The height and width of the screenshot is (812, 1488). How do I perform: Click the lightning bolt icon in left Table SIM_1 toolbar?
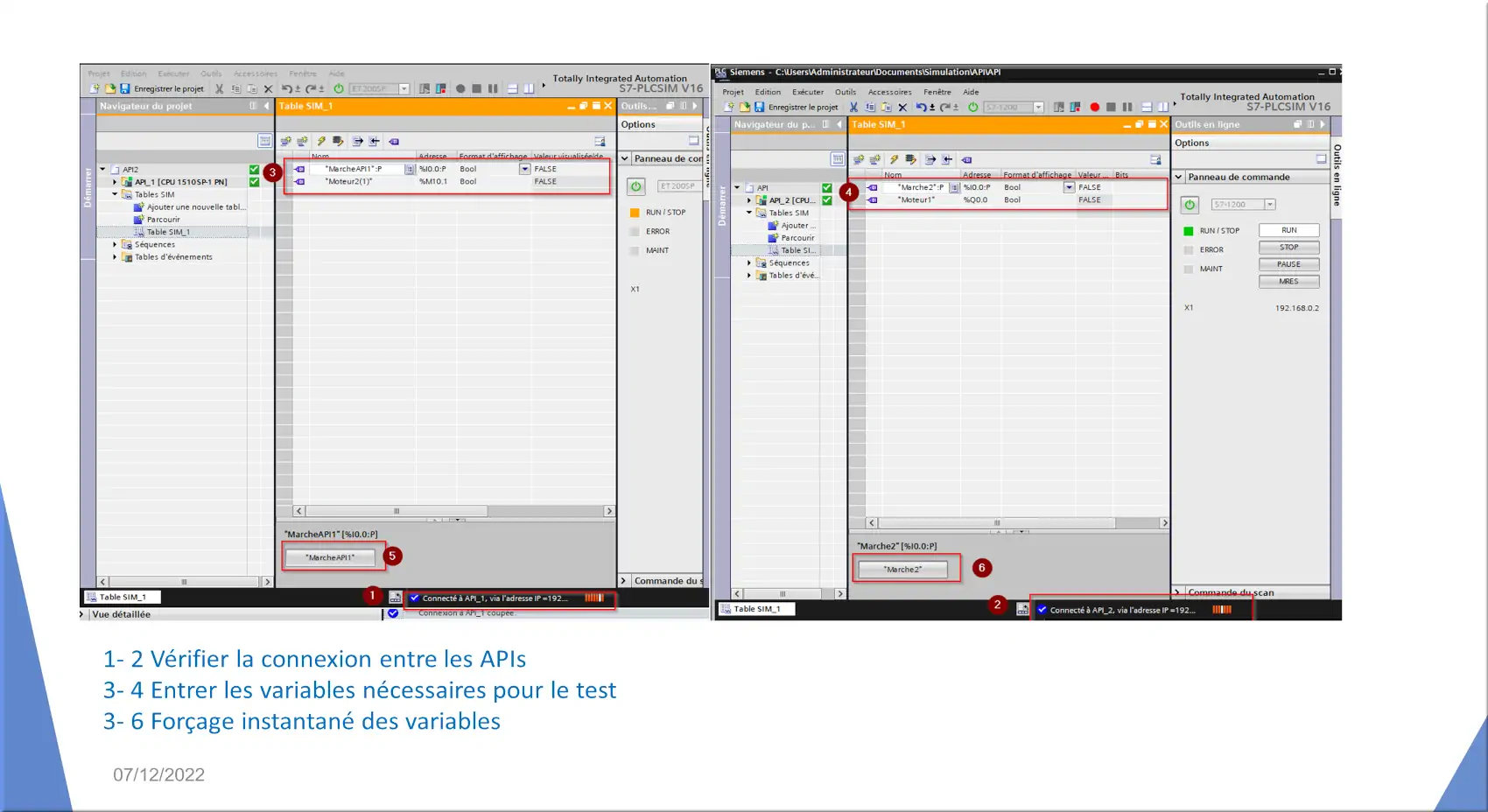(x=321, y=141)
